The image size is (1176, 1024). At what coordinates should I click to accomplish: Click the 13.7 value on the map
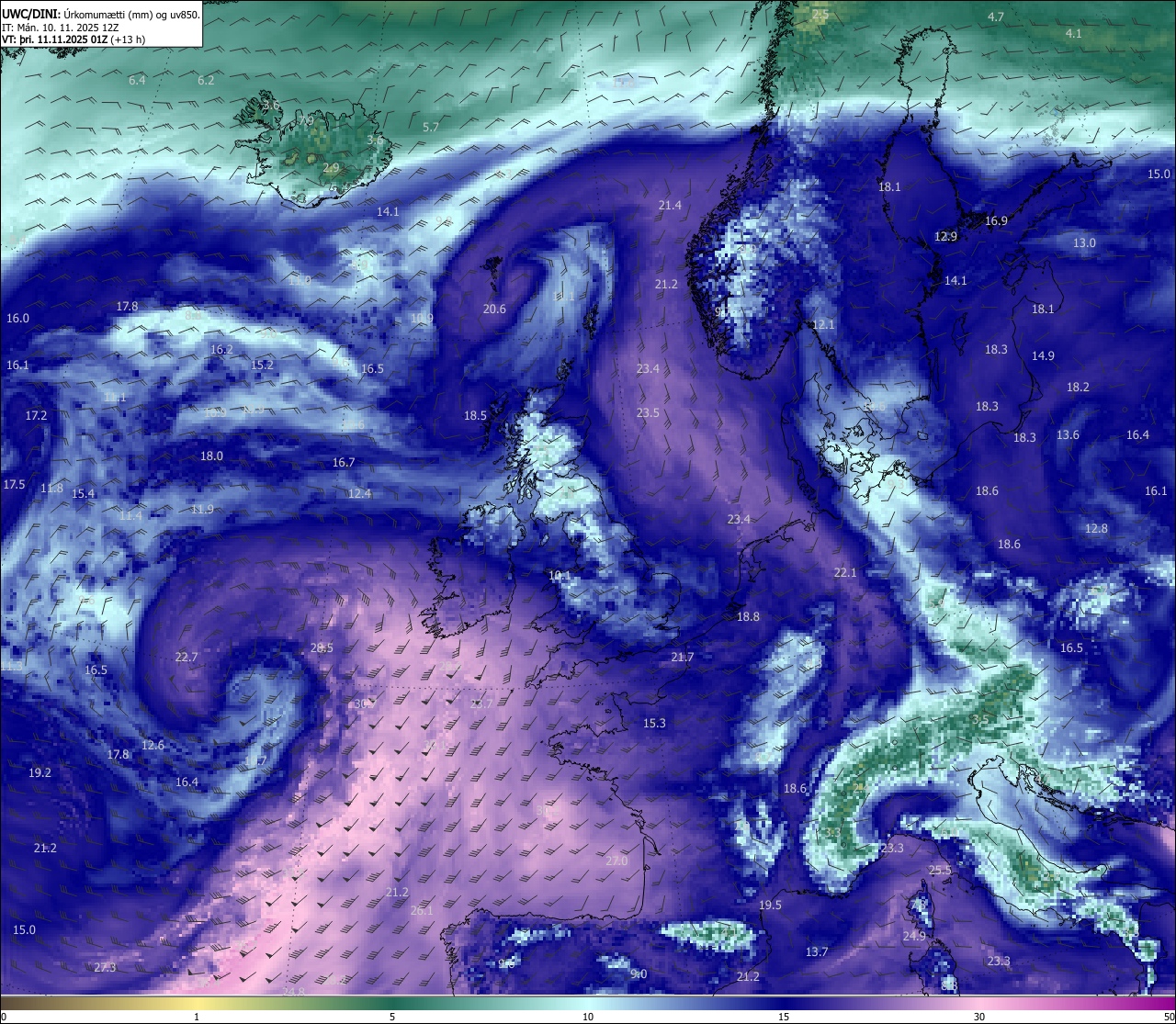tap(817, 952)
